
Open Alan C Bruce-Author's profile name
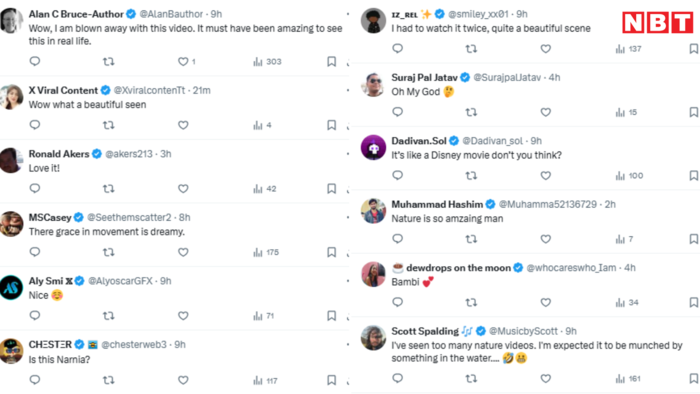point(76,14)
